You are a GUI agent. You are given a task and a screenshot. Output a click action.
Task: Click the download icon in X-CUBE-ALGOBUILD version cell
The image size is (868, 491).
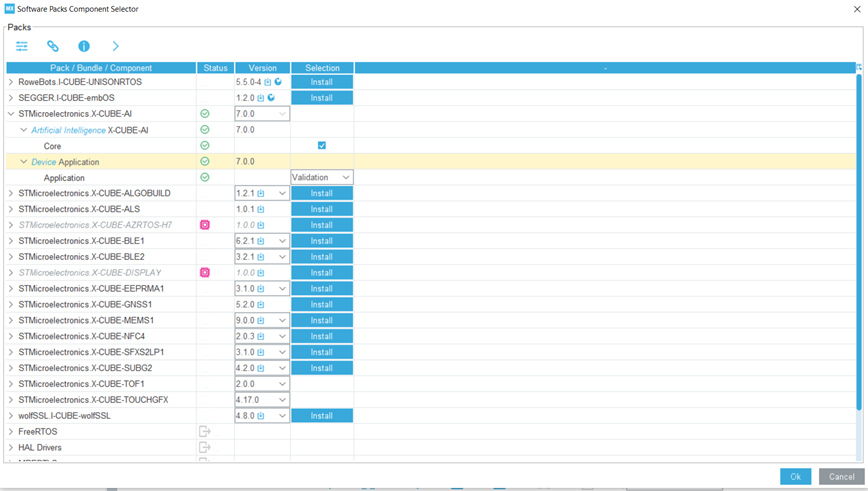coord(261,193)
